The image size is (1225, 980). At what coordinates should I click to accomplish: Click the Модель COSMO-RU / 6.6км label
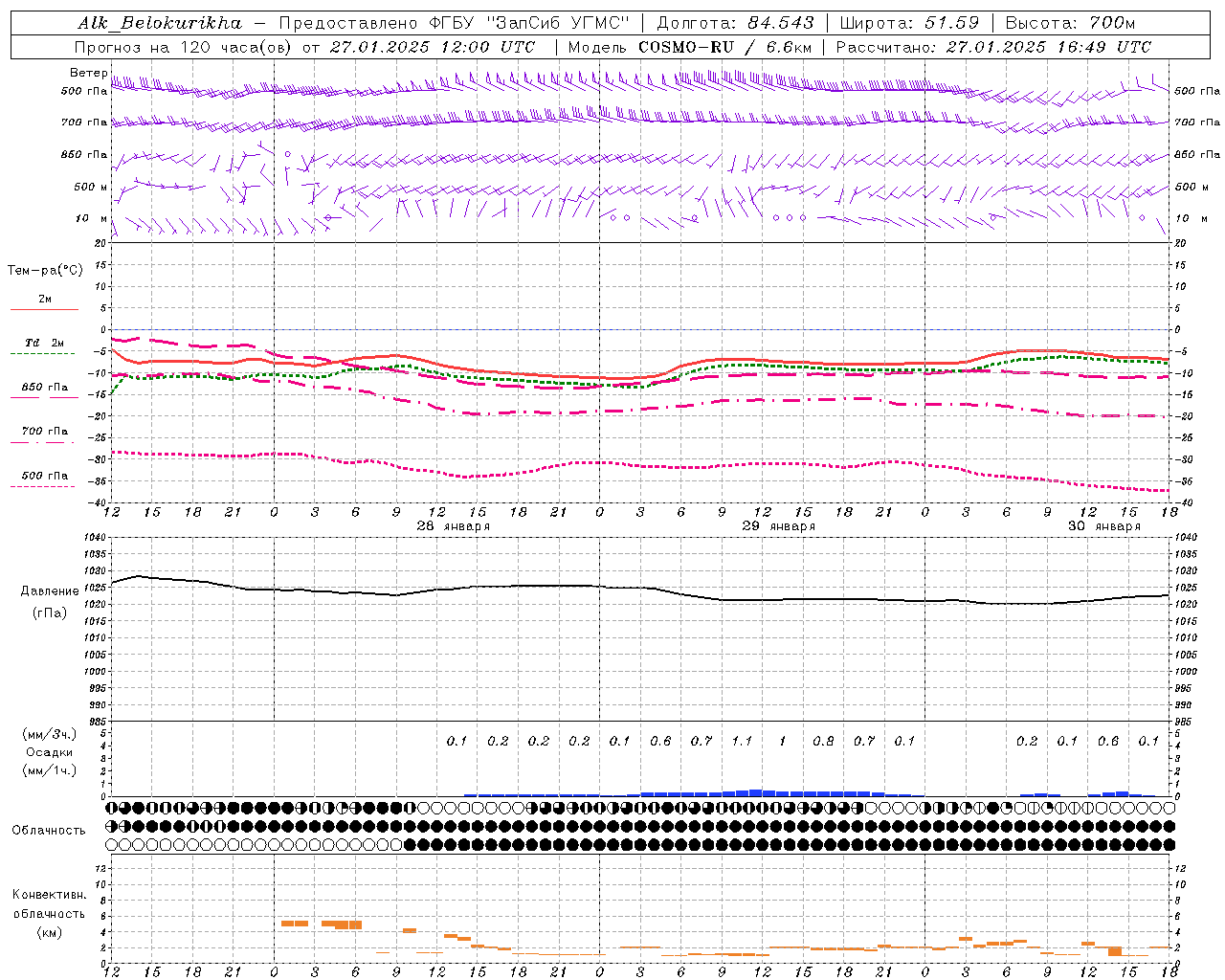(690, 47)
